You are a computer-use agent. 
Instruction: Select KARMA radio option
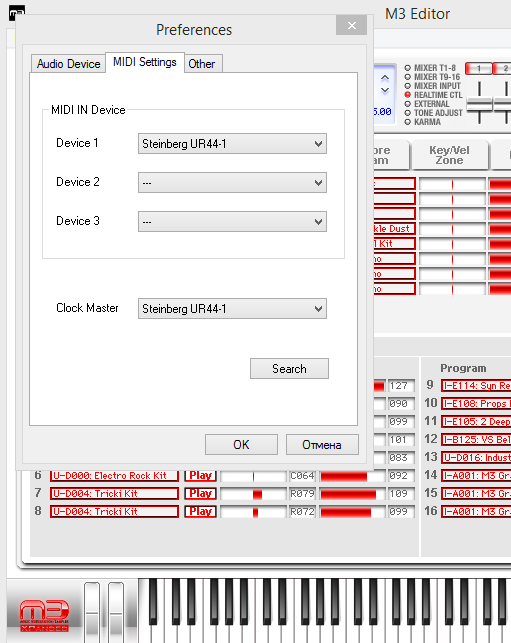pos(408,122)
